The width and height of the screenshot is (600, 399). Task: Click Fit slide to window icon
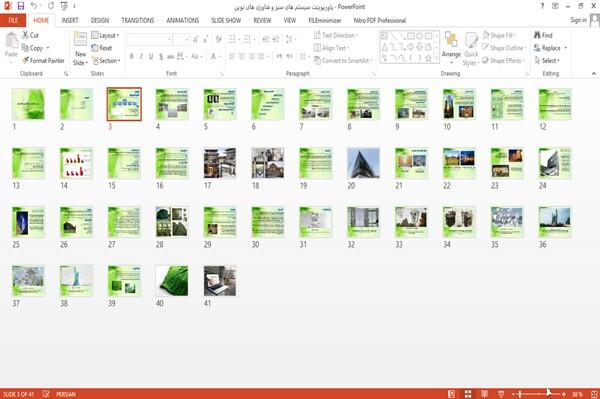[594, 394]
